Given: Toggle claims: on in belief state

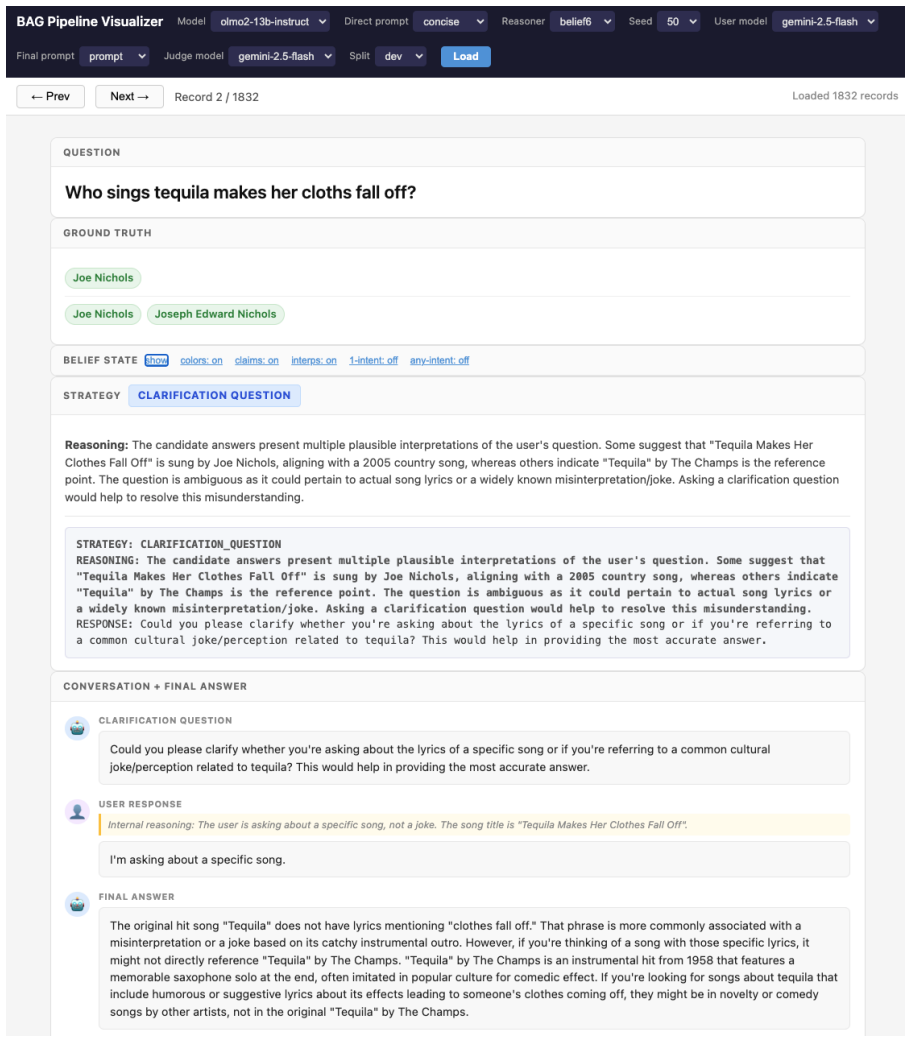Looking at the screenshot, I should [x=256, y=360].
